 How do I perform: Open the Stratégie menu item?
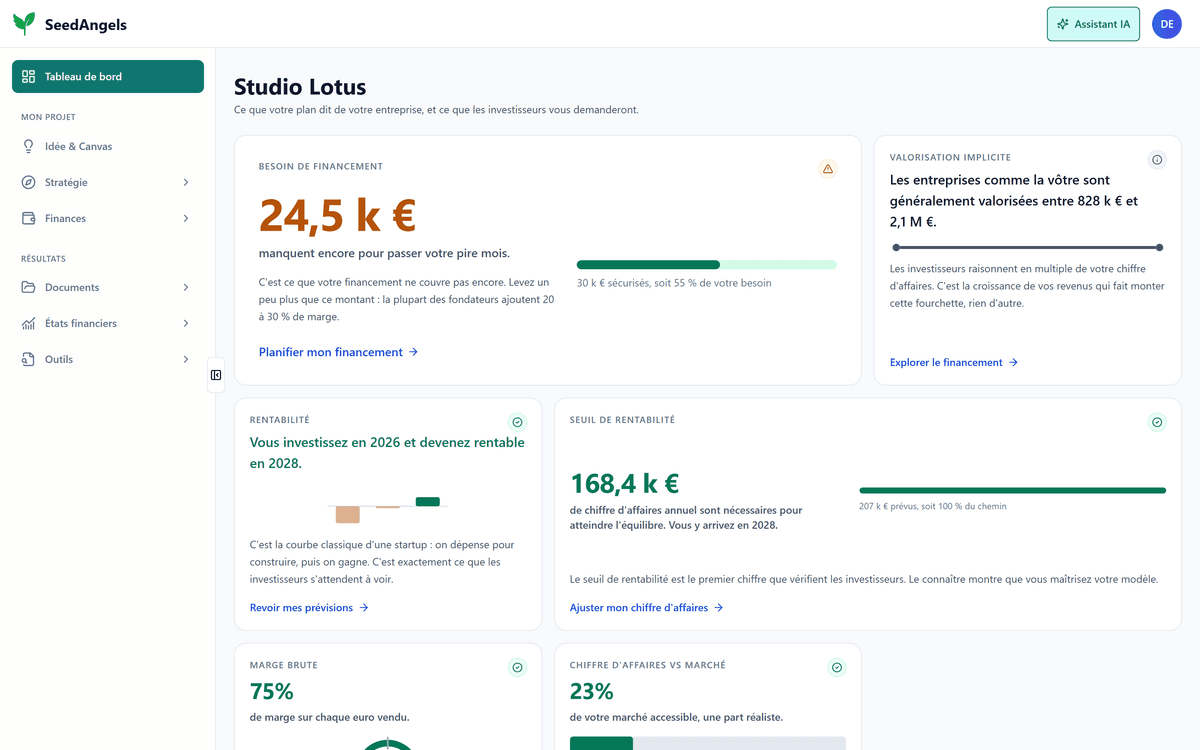tap(108, 182)
